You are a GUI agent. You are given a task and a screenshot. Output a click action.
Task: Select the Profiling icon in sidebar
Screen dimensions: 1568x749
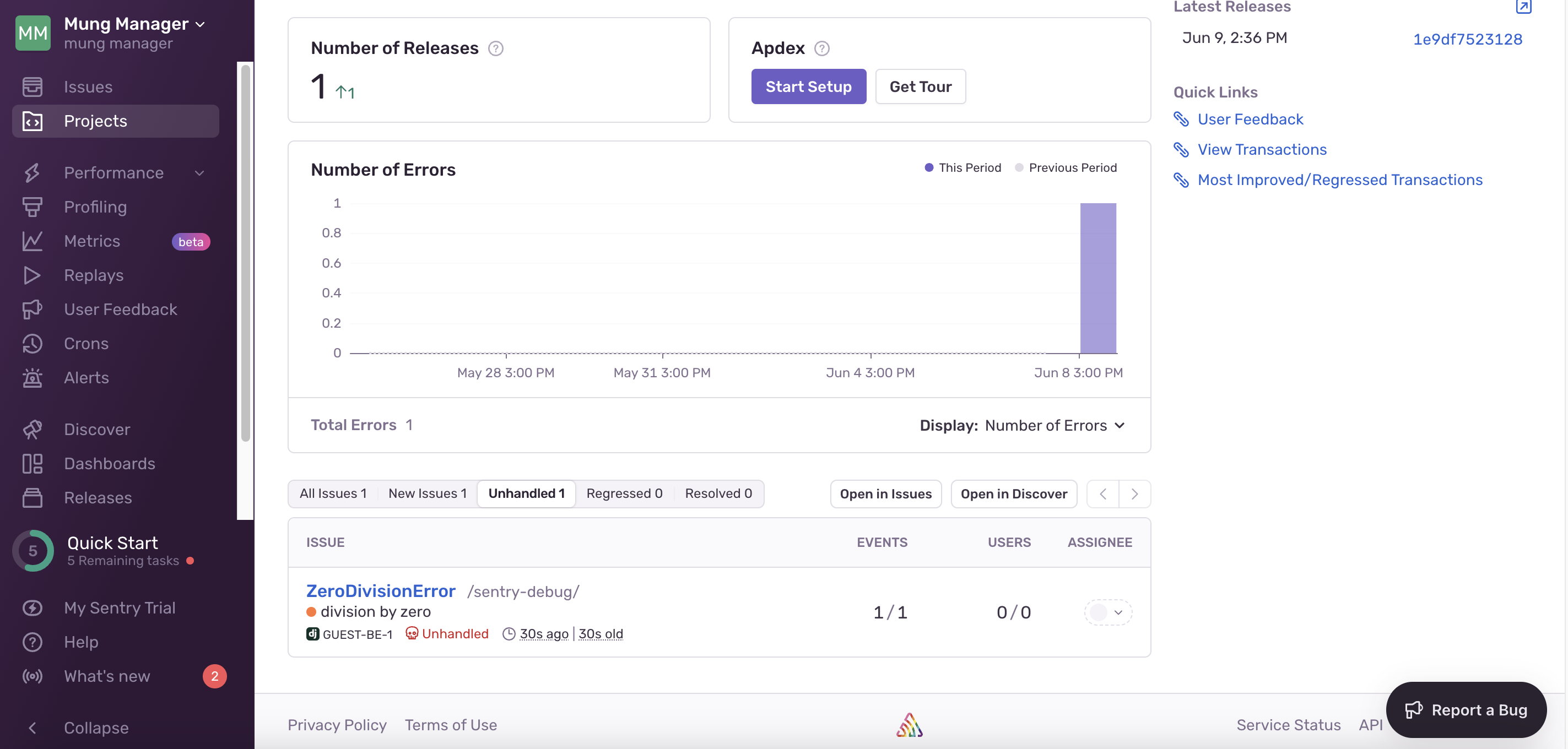point(33,207)
